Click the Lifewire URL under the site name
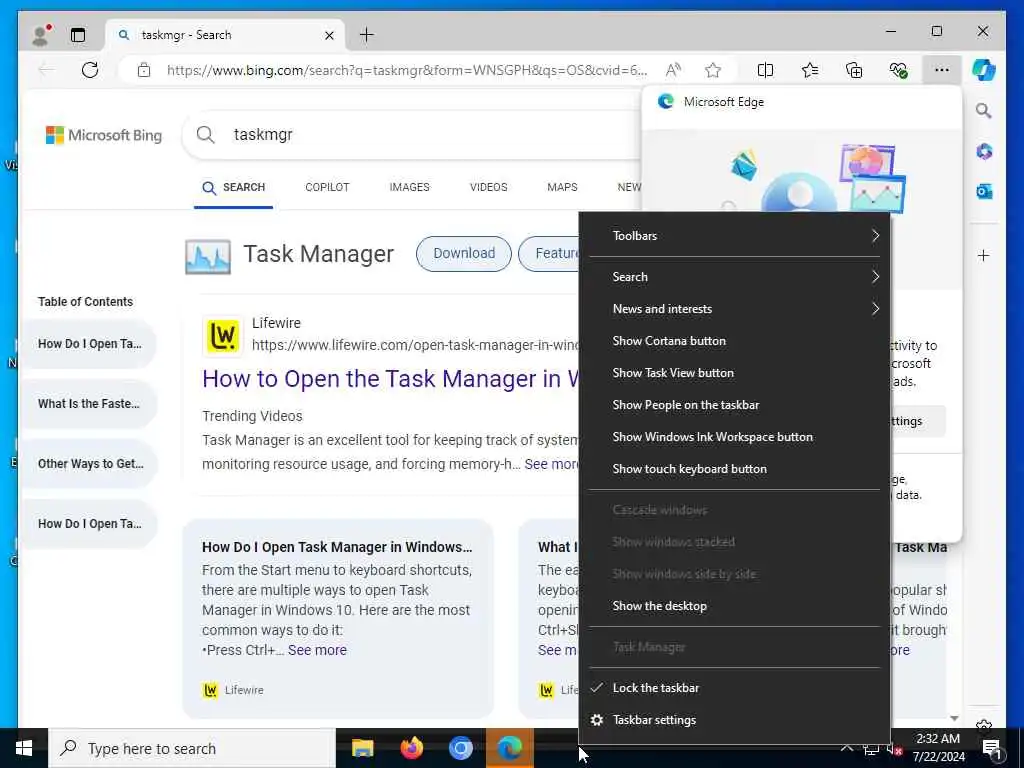 (416, 345)
